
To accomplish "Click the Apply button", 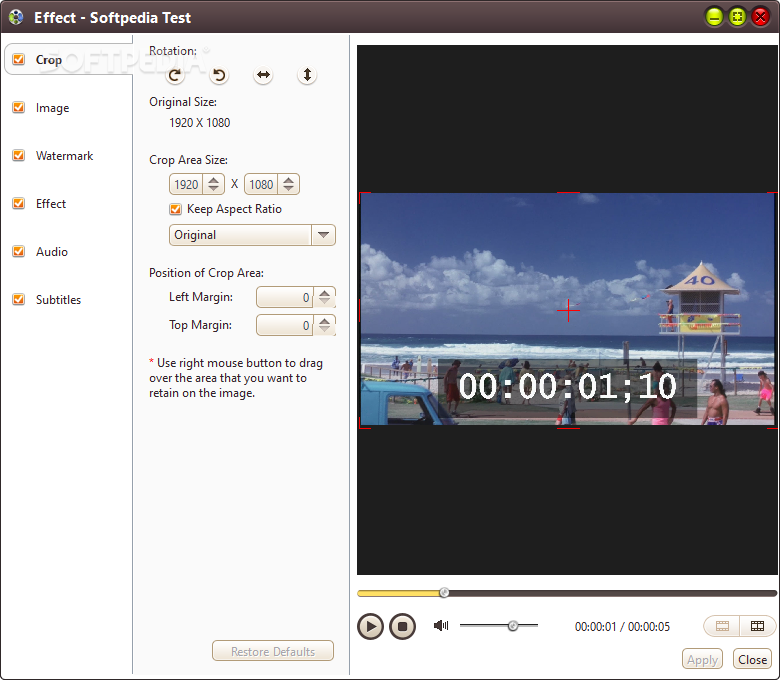I will tap(702, 660).
